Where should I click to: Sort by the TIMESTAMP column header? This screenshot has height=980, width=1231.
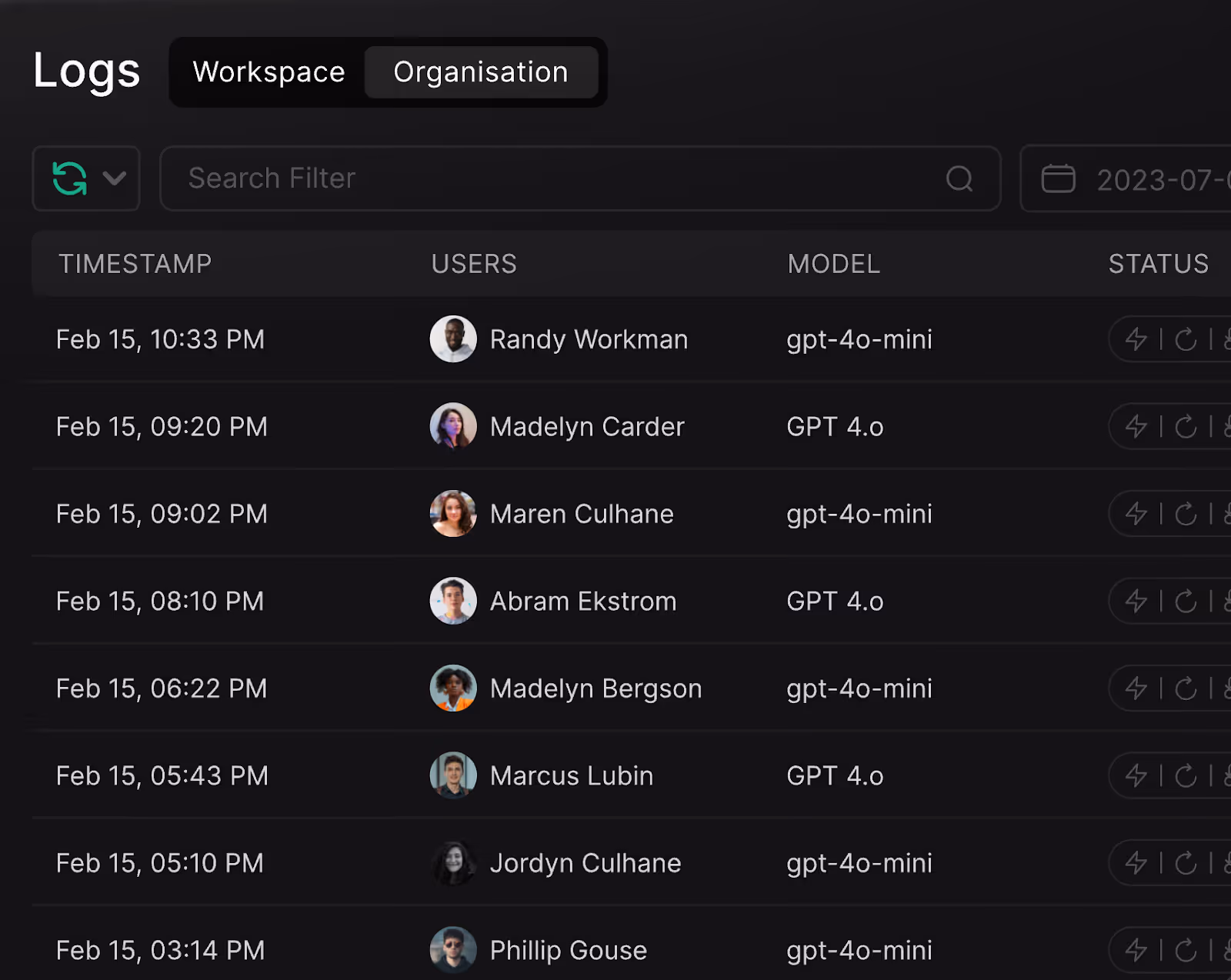pyautogui.click(x=135, y=264)
